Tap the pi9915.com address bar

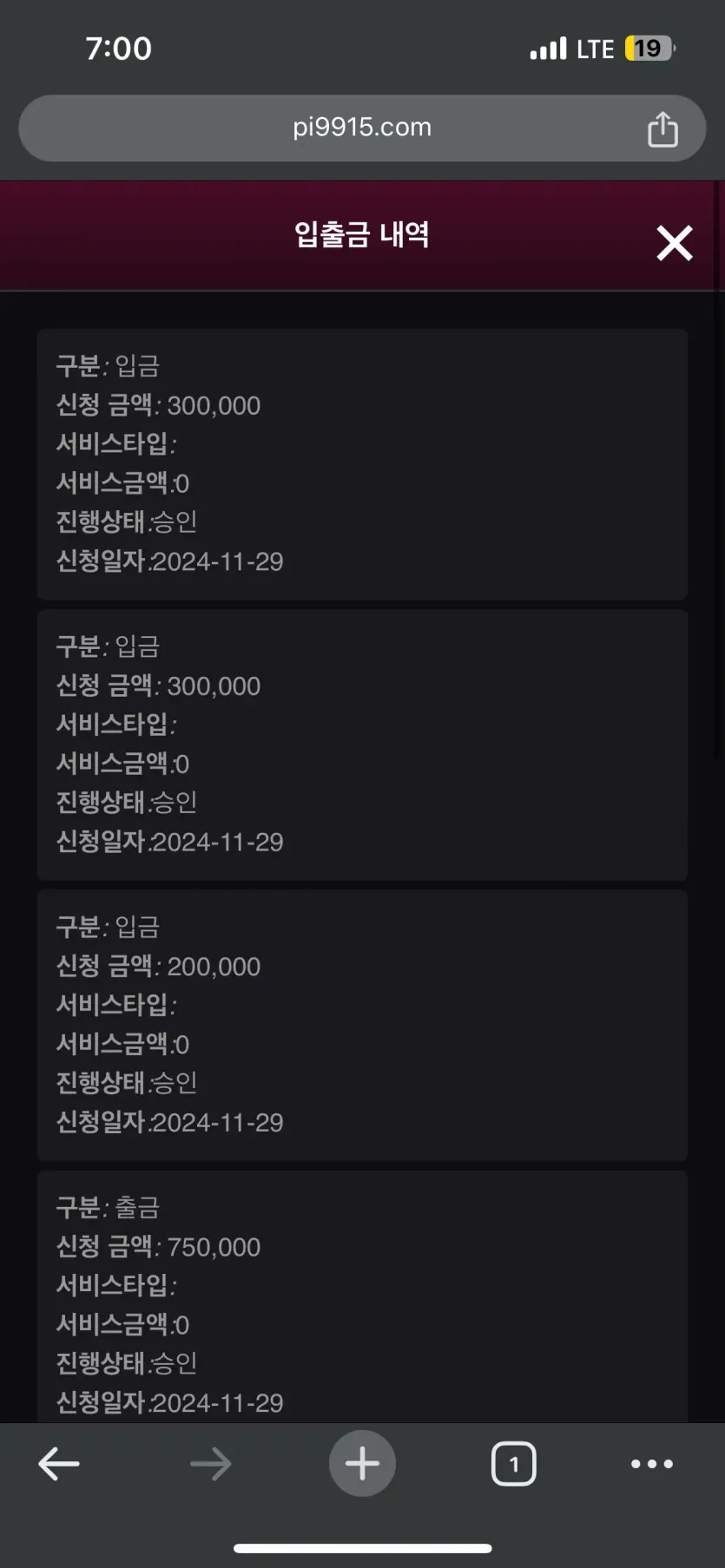pos(361,128)
